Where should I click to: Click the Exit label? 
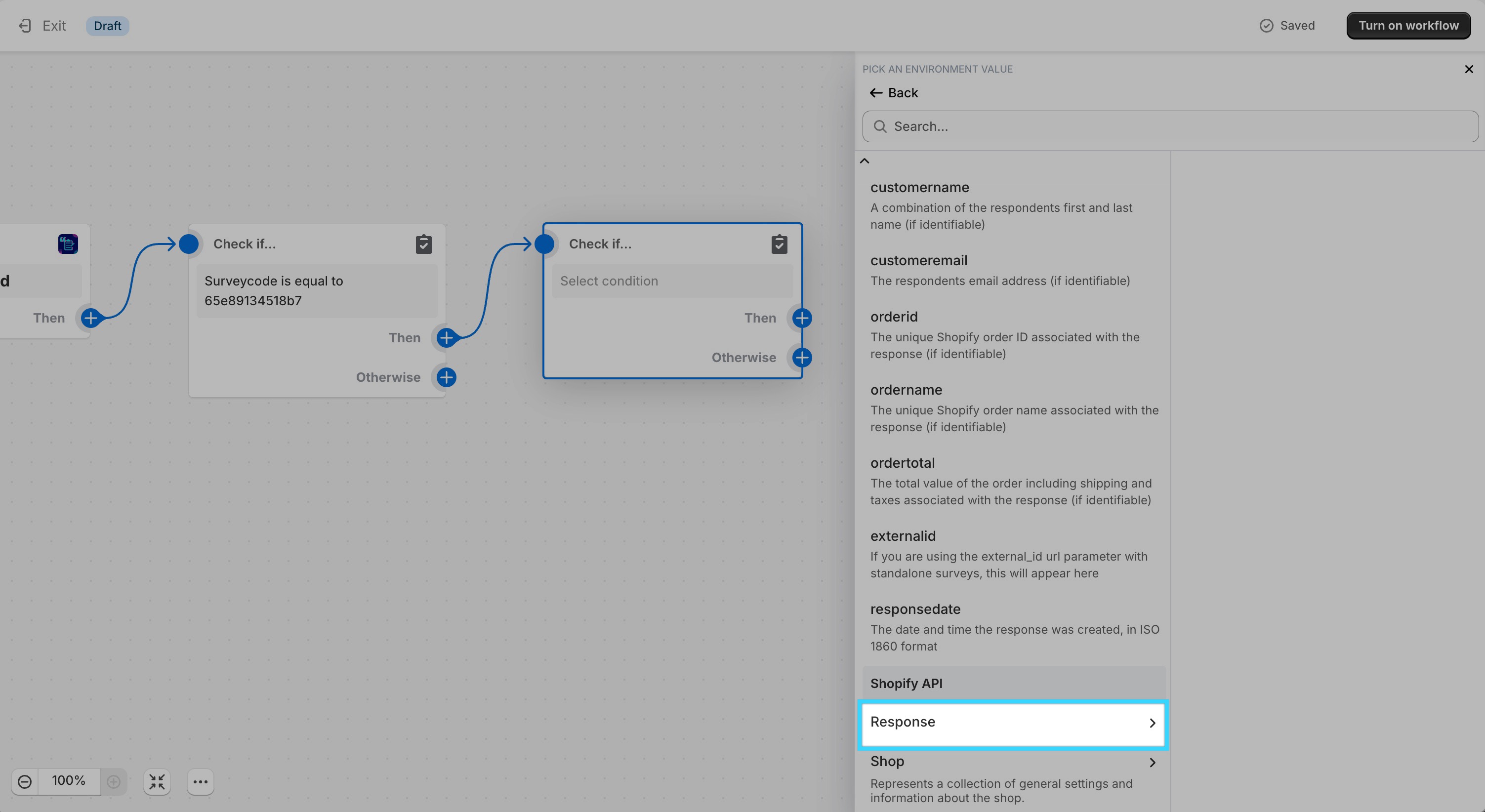click(54, 26)
